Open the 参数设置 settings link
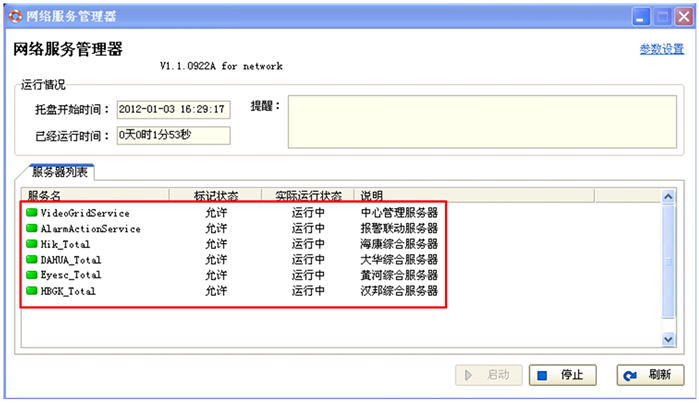The image size is (699, 403). coord(661,50)
